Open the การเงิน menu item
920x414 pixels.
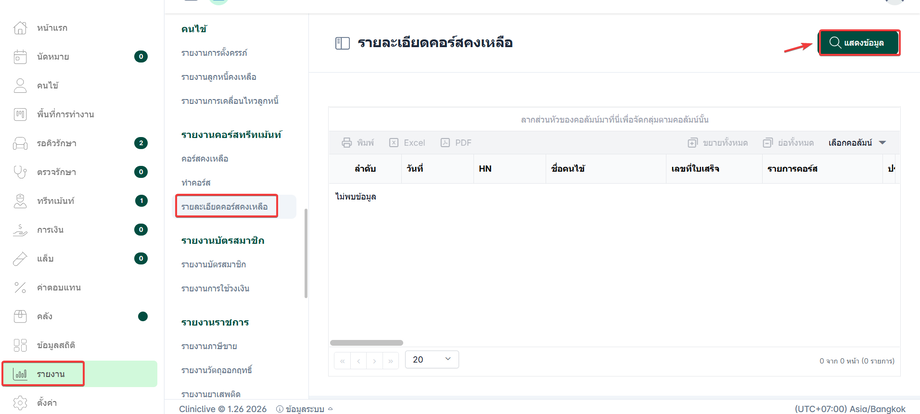pos(80,229)
